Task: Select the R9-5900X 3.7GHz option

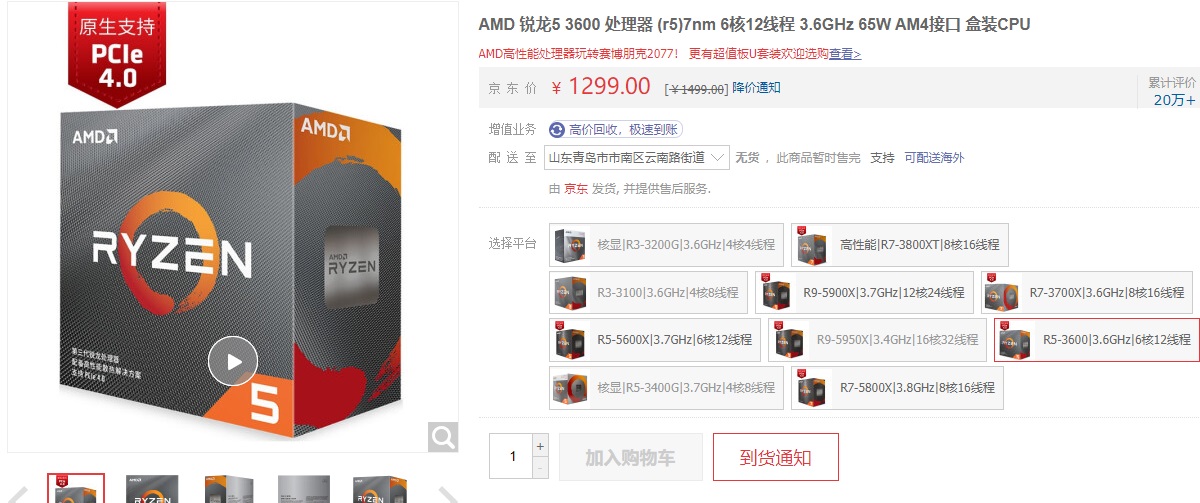Action: click(864, 293)
